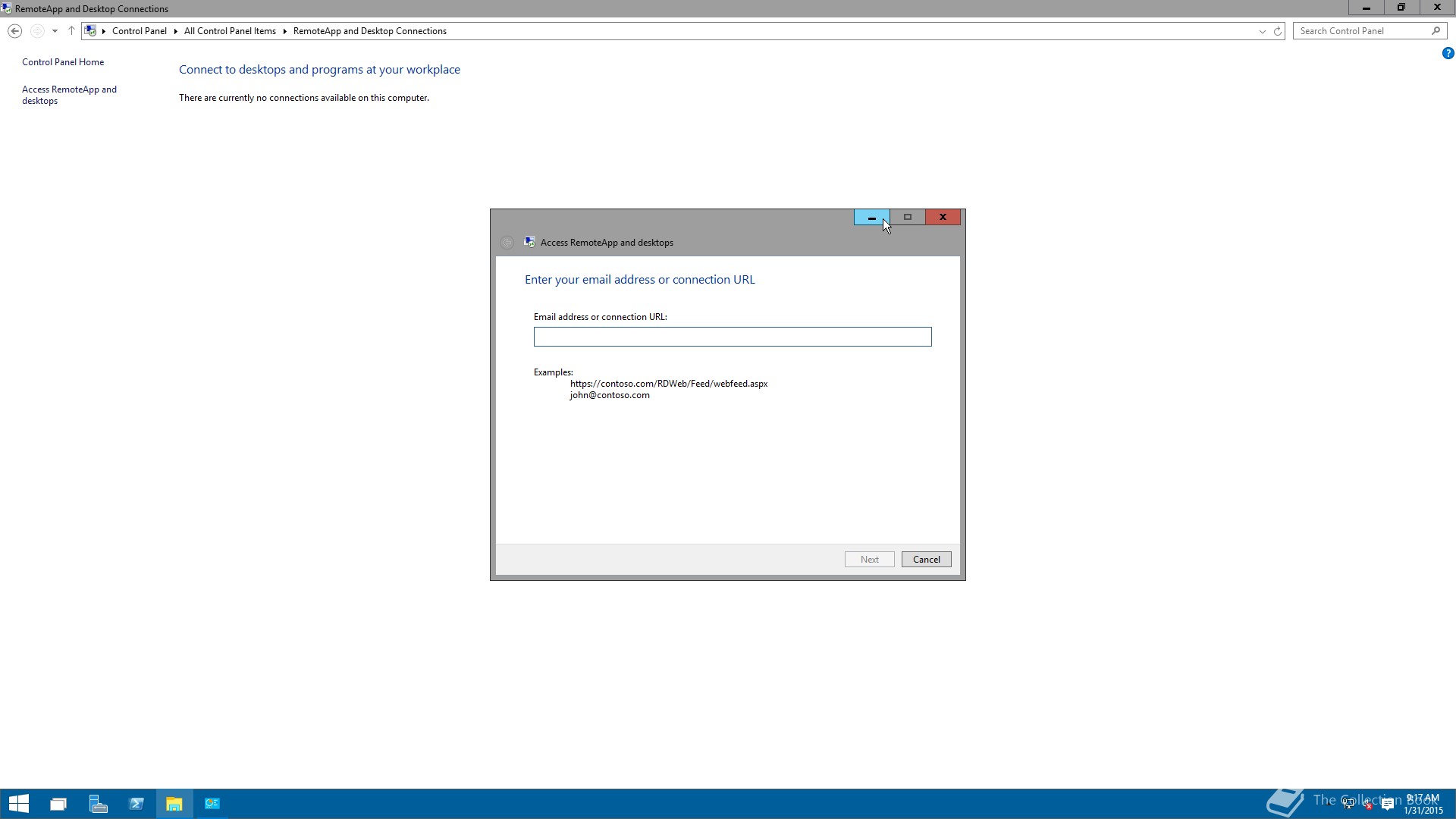The height and width of the screenshot is (819, 1456).
Task: Go back using the navigation arrow
Action: coord(14,31)
